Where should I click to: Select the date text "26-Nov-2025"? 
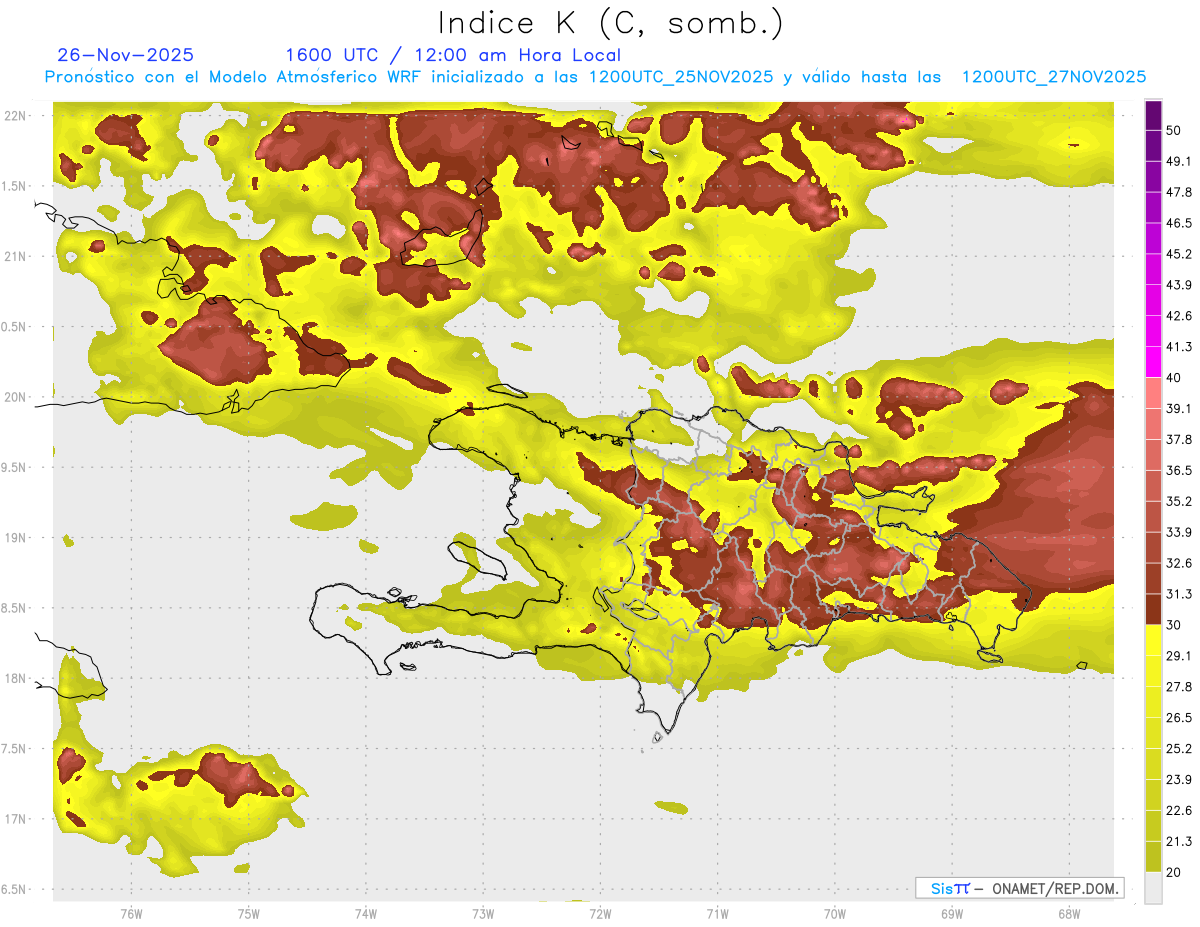pyautogui.click(x=126, y=55)
